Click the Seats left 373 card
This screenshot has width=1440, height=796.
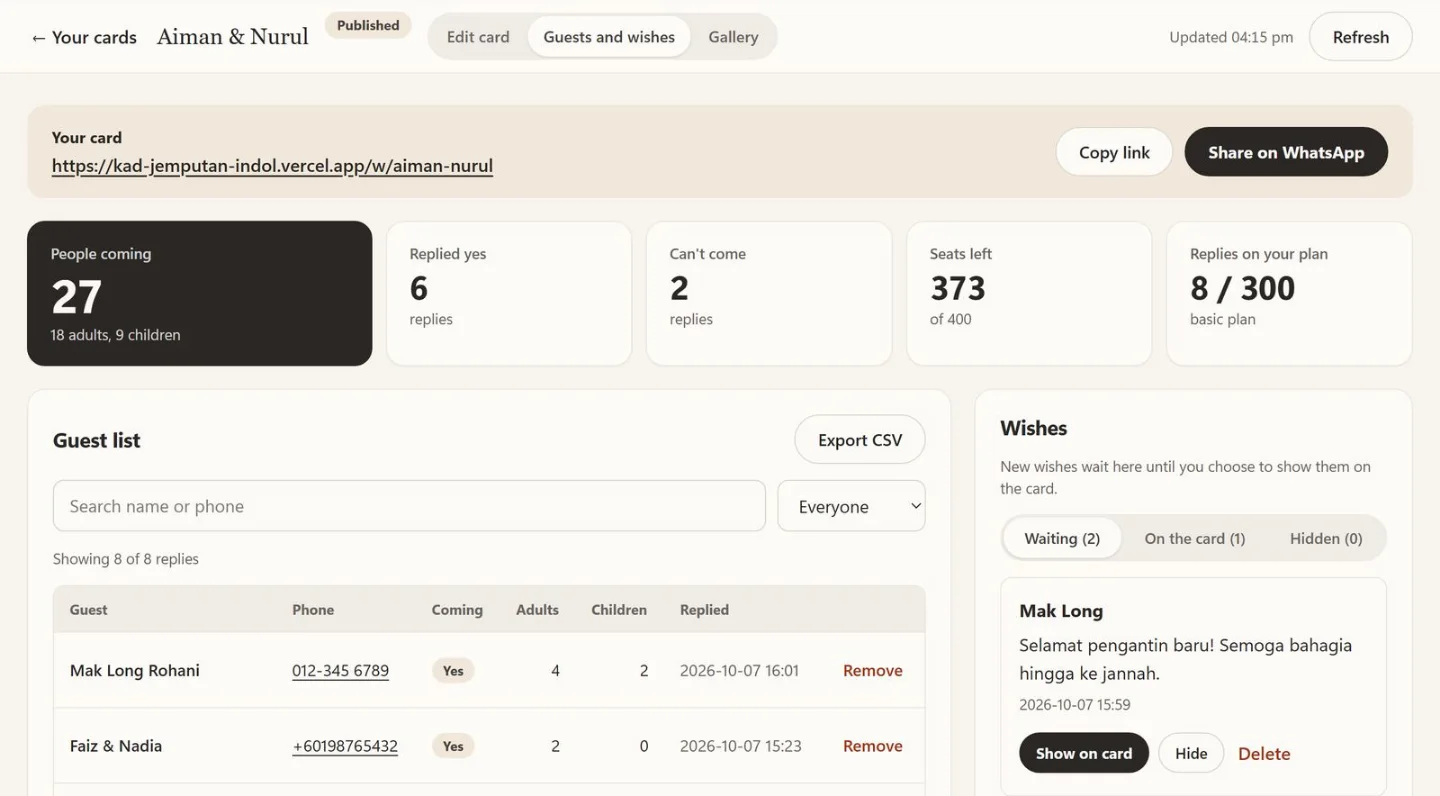(1029, 293)
